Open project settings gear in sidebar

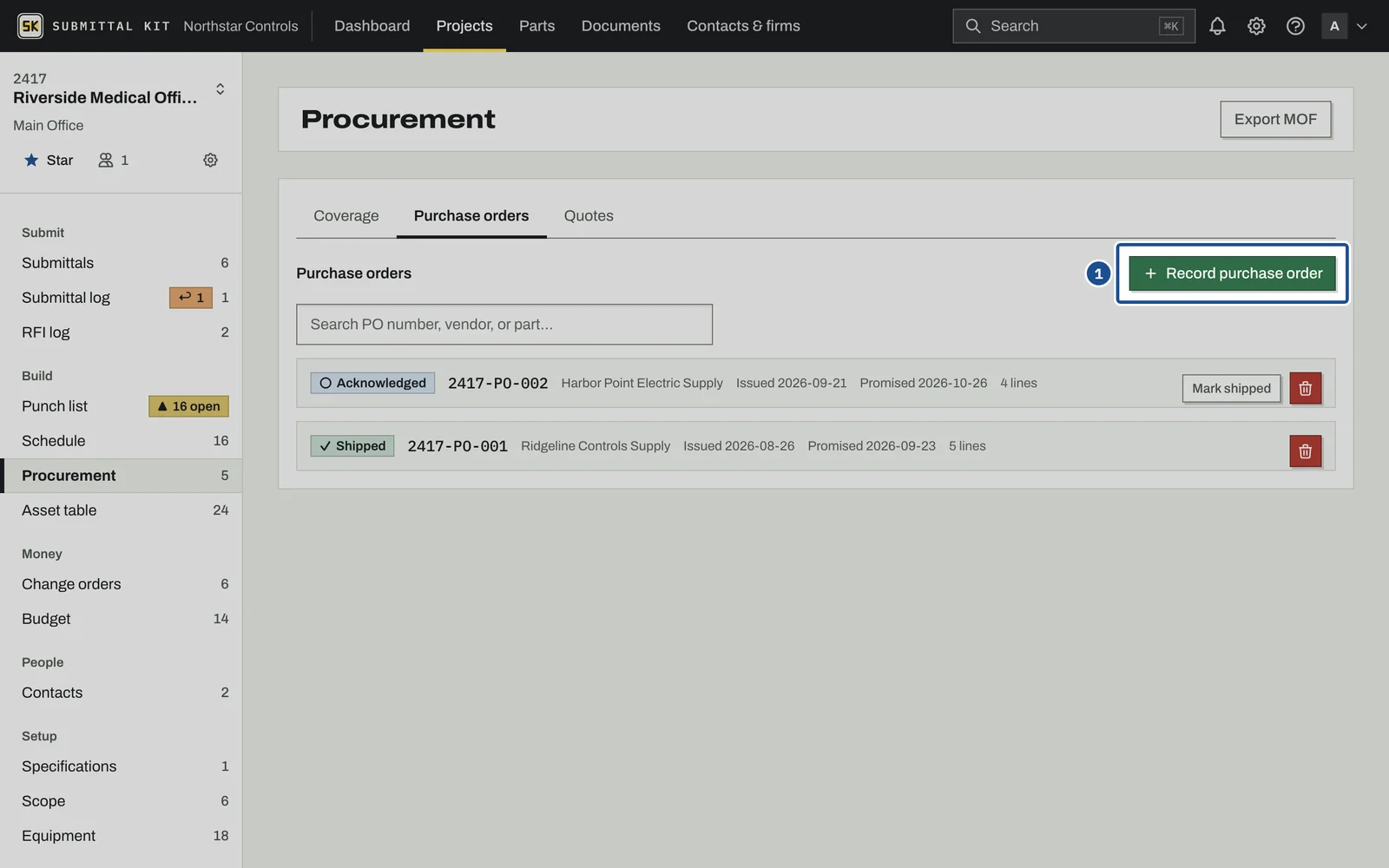click(x=210, y=160)
